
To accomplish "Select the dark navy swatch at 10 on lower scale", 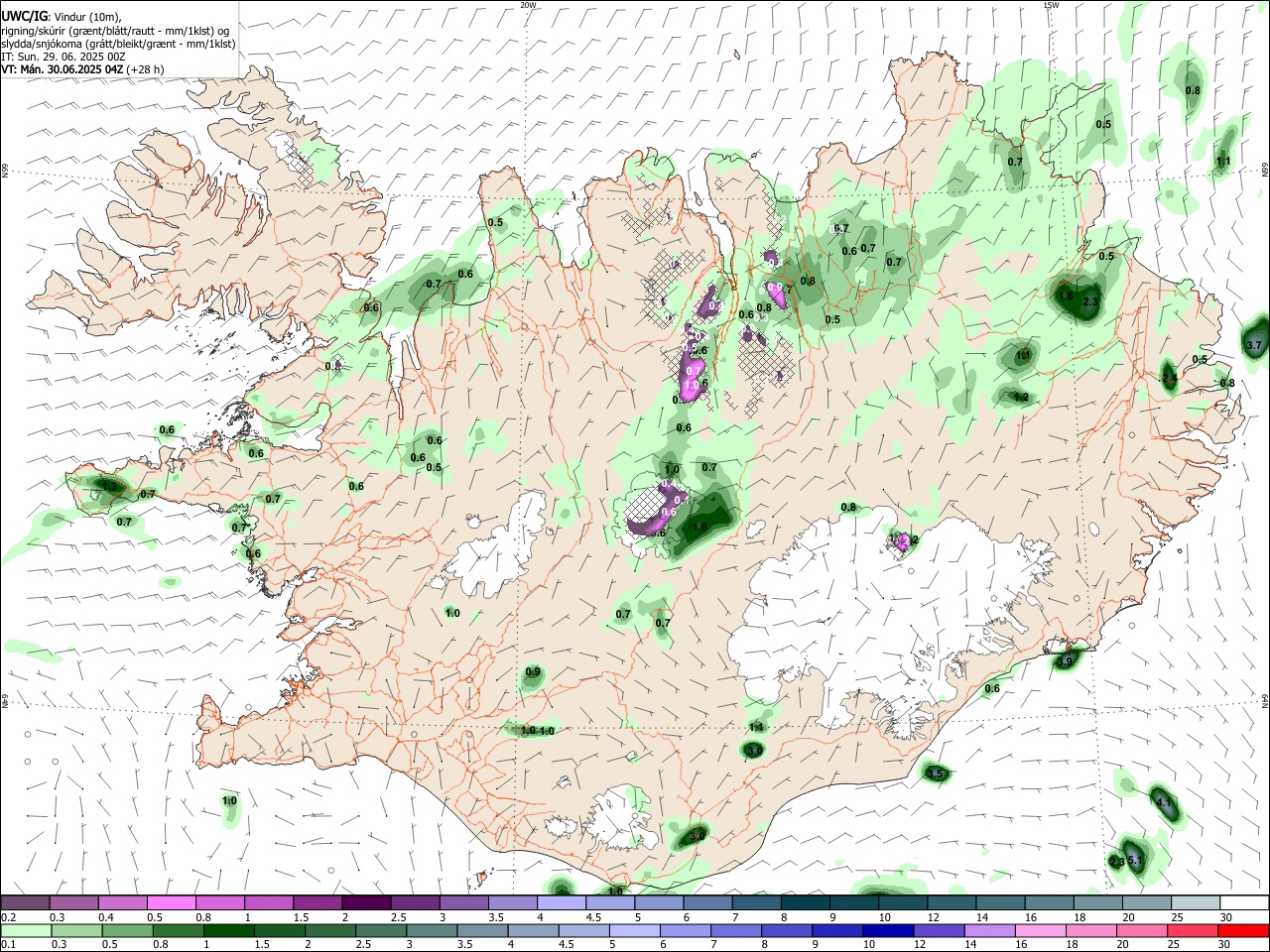I will coord(887,930).
